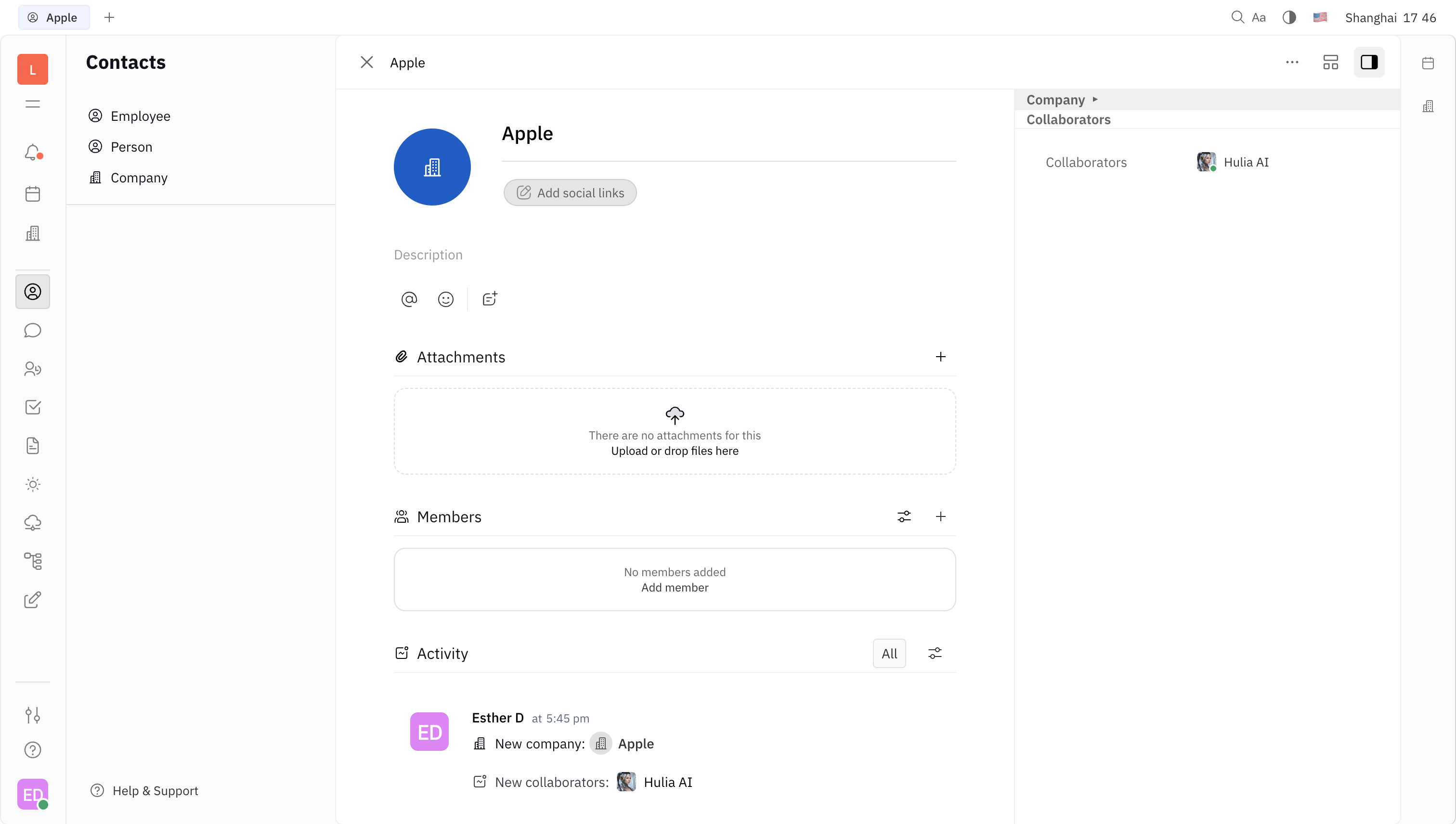Viewport: 1456px width, 824px height.
Task: Click the mention @ icon in description
Action: click(x=409, y=299)
